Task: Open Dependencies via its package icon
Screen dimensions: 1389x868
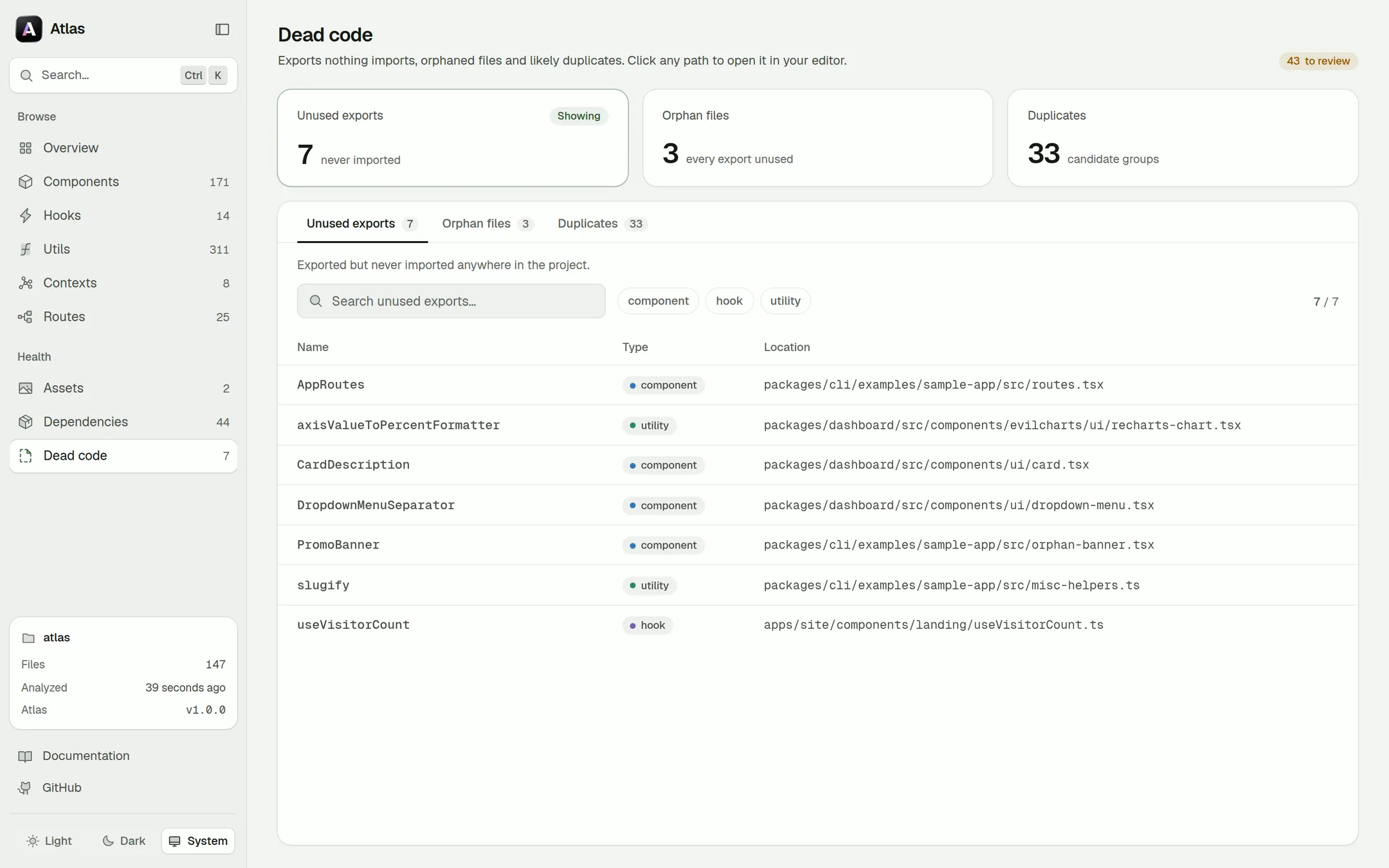Action: (26, 422)
